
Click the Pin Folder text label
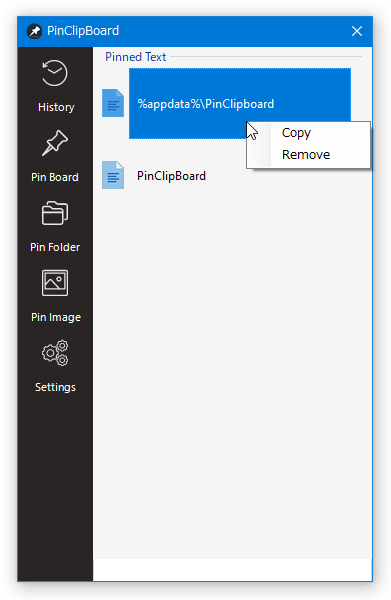click(55, 247)
